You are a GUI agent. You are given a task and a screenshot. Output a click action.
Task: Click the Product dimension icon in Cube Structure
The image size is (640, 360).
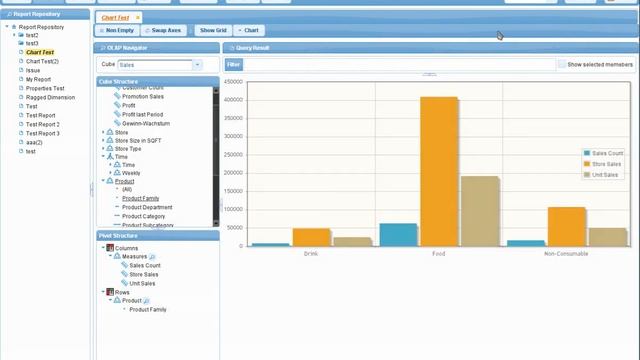coord(110,180)
